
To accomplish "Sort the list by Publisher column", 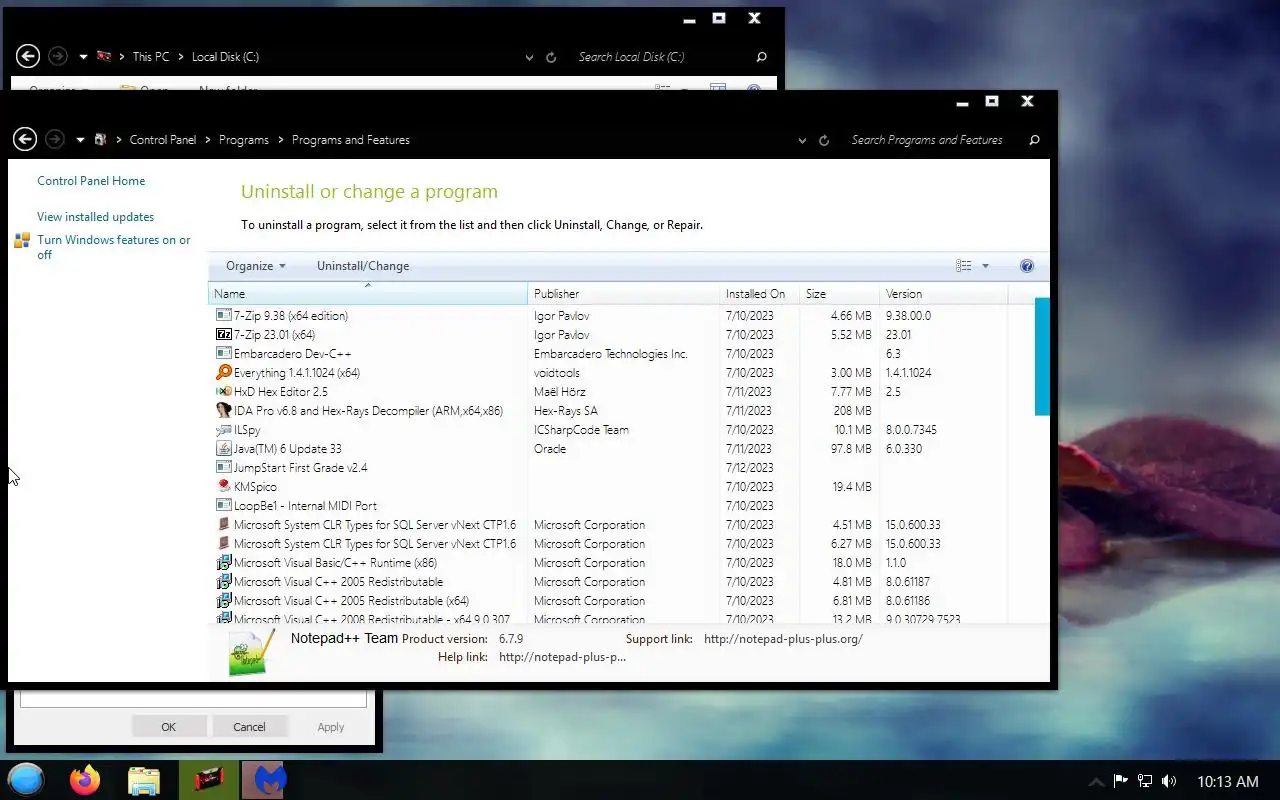I will pyautogui.click(x=623, y=293).
